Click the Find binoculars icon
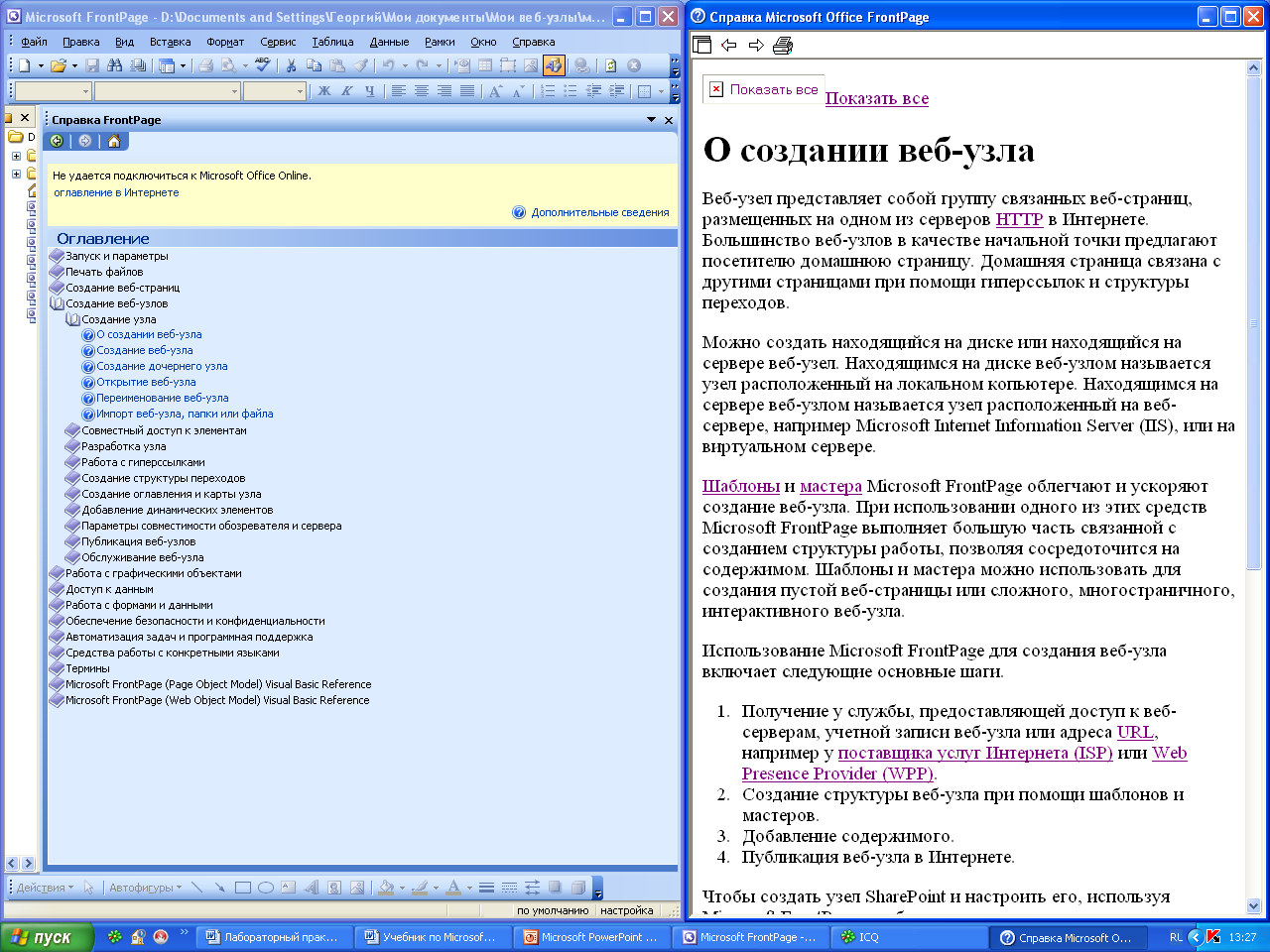1270x952 pixels. (x=115, y=65)
